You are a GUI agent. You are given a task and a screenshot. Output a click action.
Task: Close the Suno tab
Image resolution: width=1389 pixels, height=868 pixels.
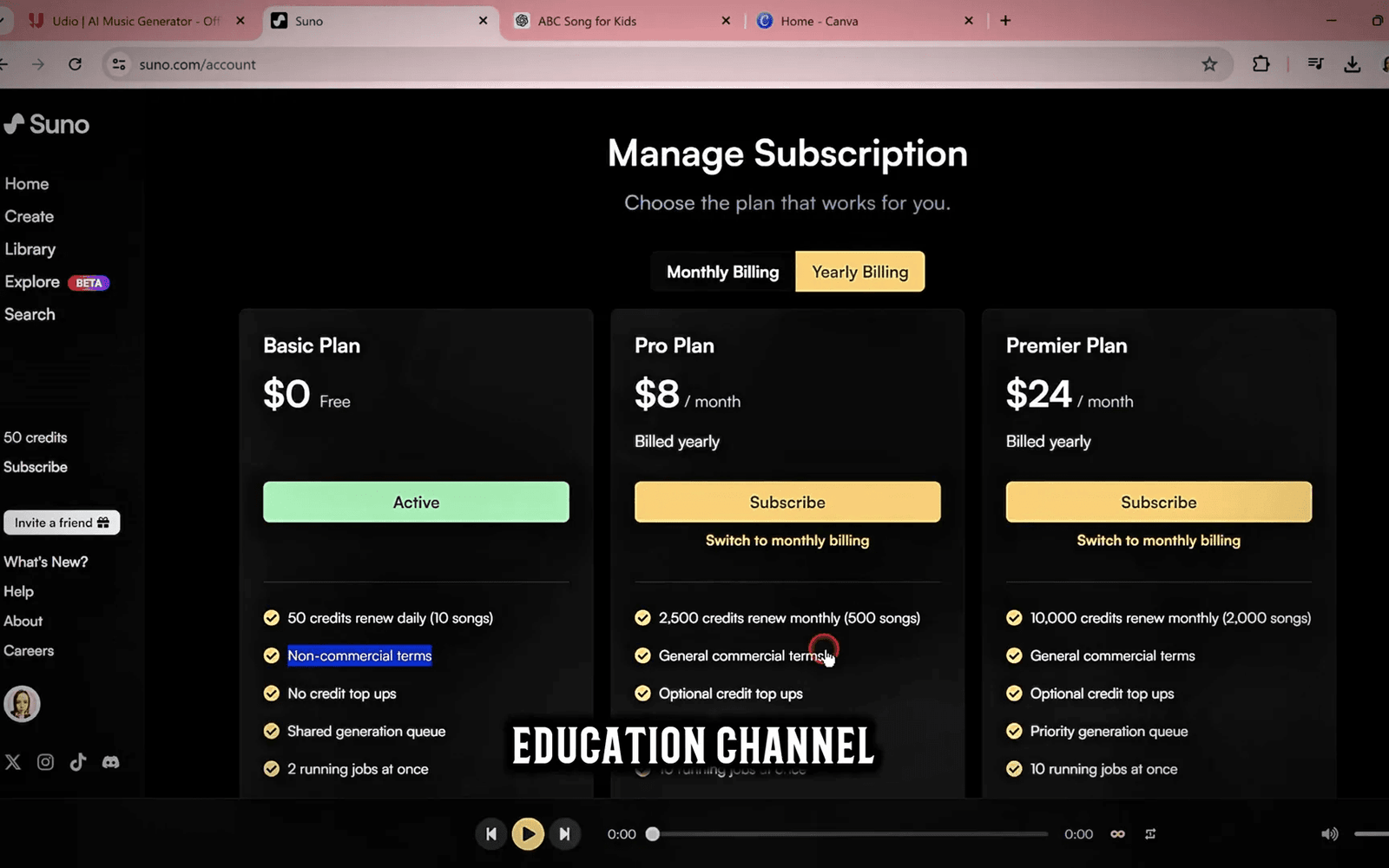tap(484, 21)
